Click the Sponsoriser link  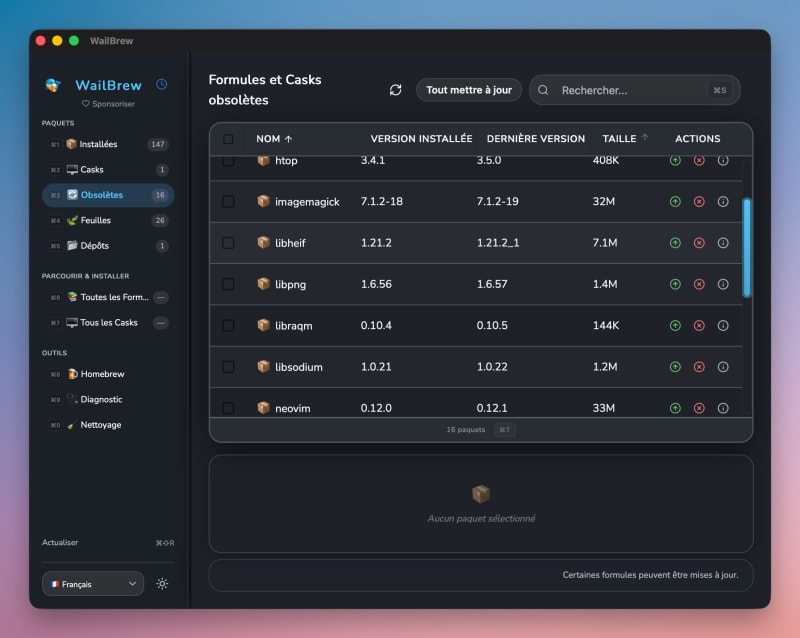(108, 104)
